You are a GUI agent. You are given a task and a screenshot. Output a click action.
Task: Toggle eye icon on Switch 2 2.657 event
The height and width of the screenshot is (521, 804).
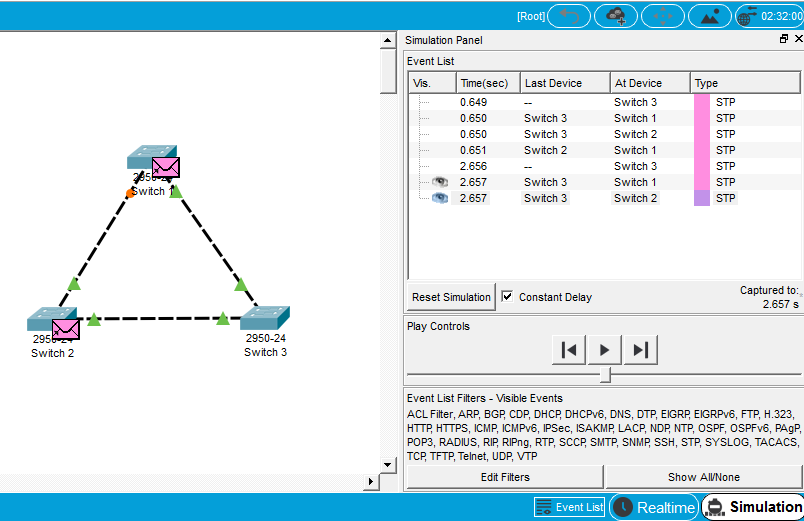tap(439, 198)
